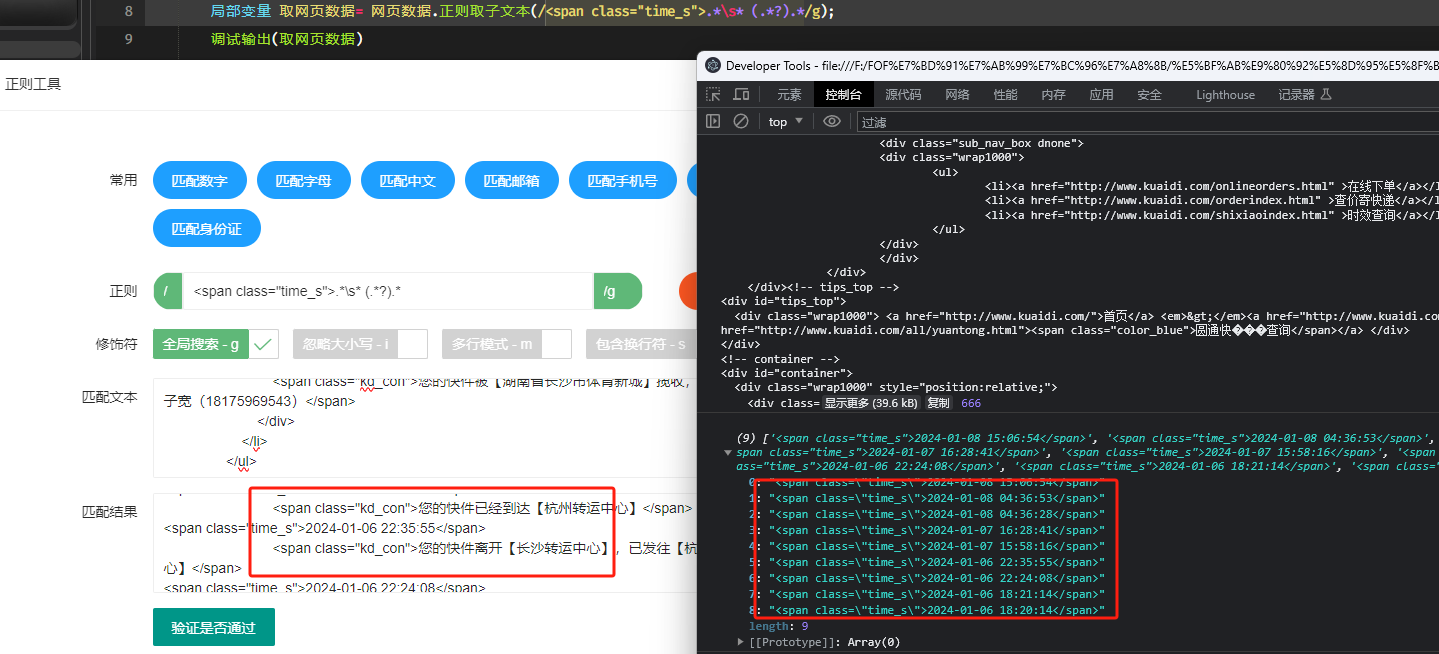1439x654 pixels.
Task: Click the 复制 button in console output
Action: tap(938, 403)
